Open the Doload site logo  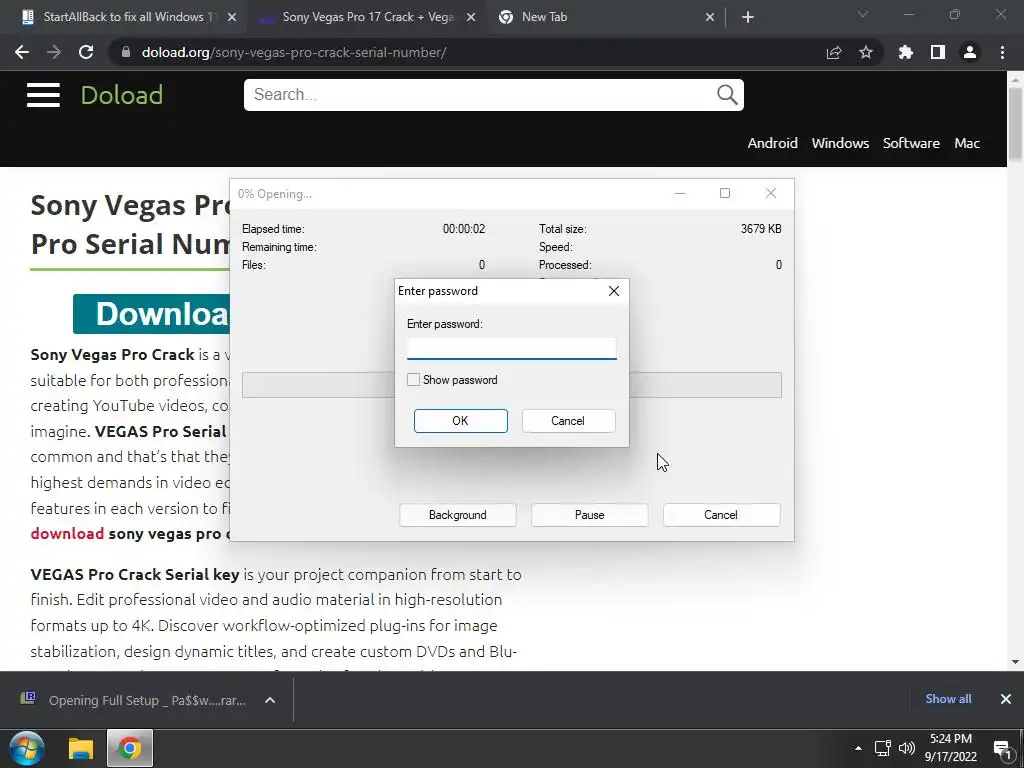click(x=121, y=95)
